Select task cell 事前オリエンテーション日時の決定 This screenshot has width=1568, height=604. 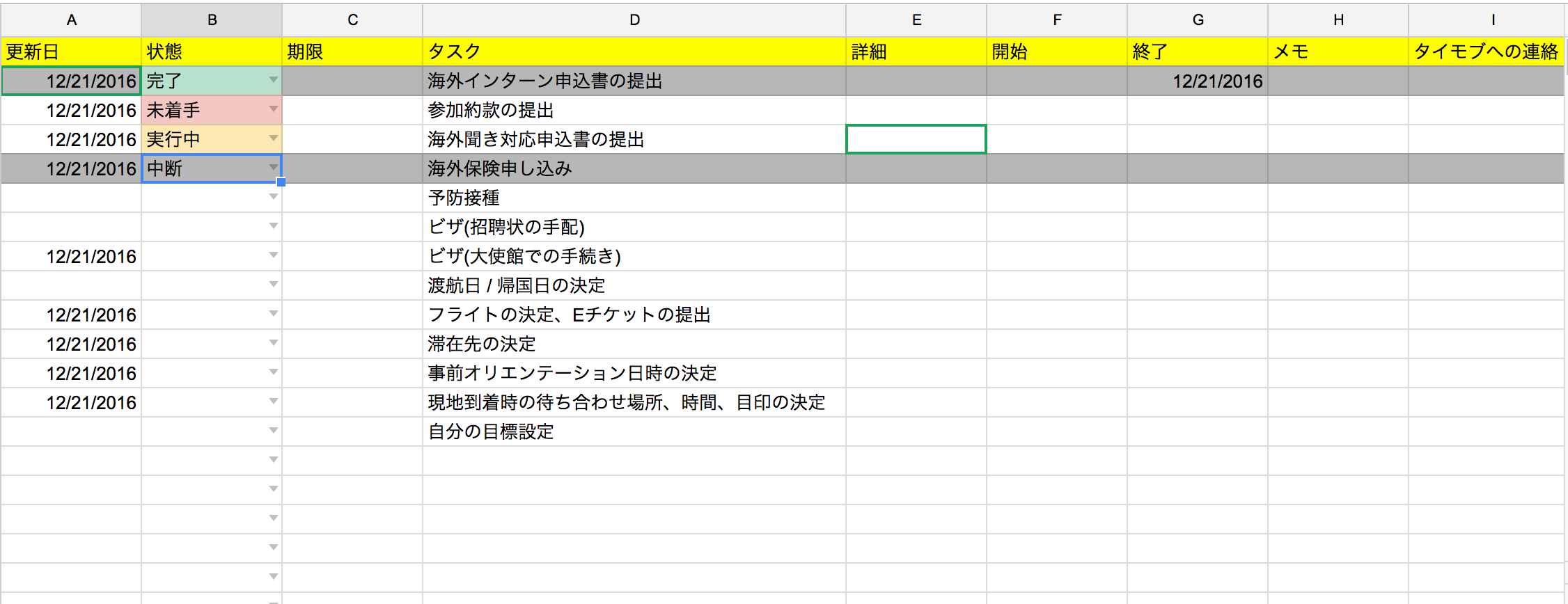click(x=634, y=373)
